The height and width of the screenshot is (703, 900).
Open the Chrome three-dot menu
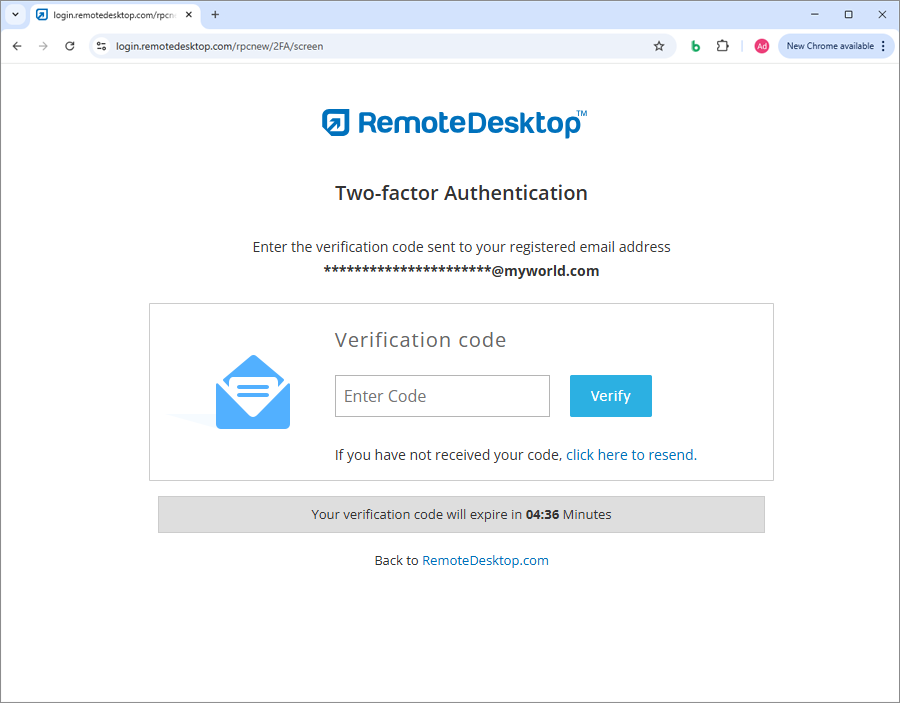883,46
